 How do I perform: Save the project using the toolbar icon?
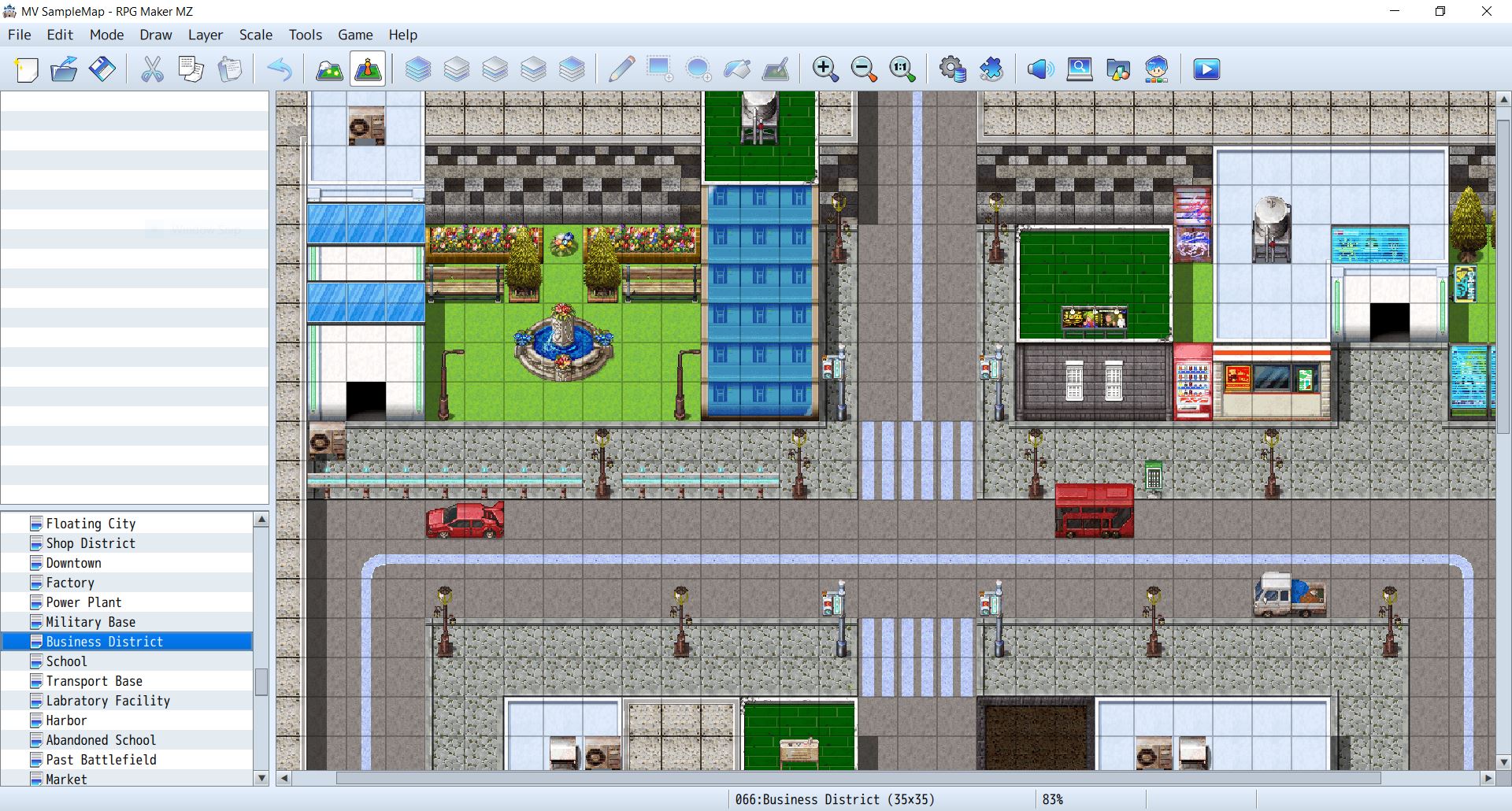(102, 69)
